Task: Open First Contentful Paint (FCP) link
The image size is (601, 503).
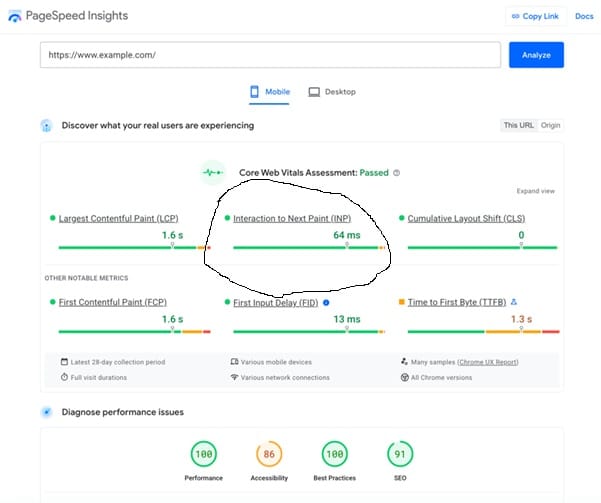Action: pyautogui.click(x=113, y=302)
